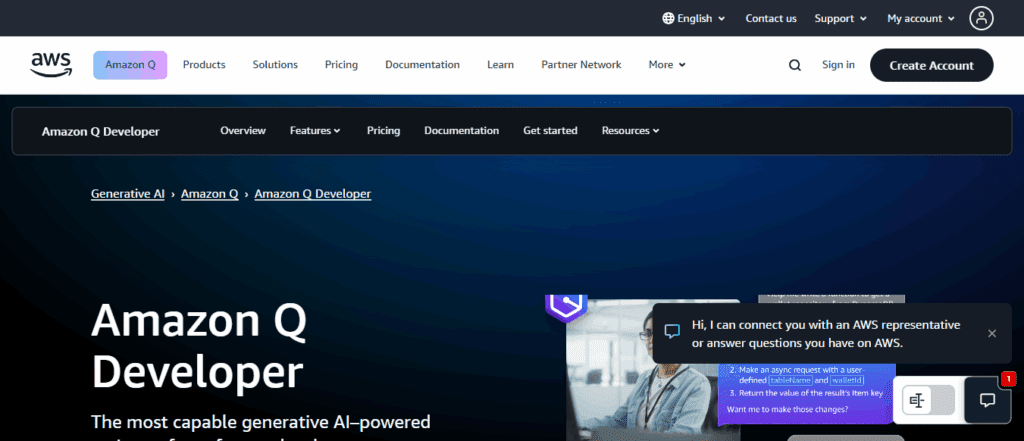This screenshot has width=1024, height=441.
Task: Follow the Amazon Q breadcrumb link
Action: pyautogui.click(x=210, y=194)
